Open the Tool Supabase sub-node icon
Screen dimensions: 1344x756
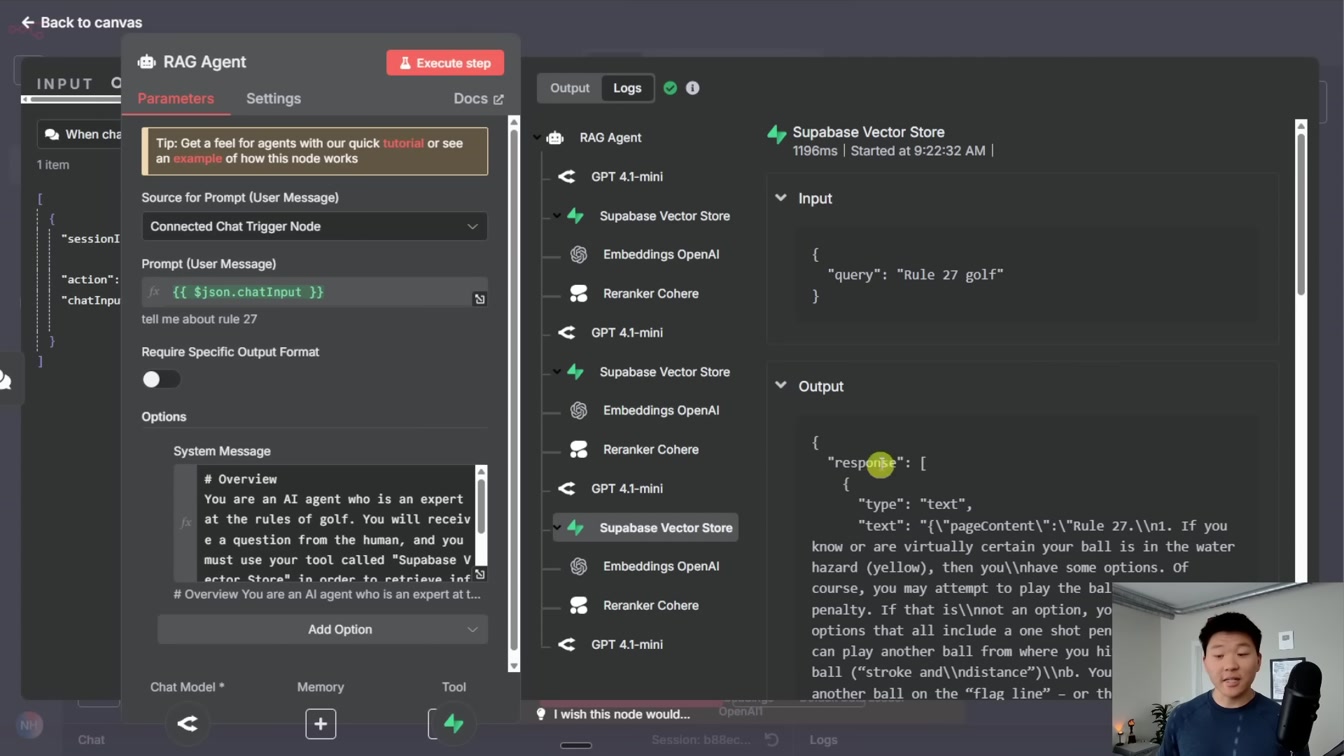click(453, 724)
